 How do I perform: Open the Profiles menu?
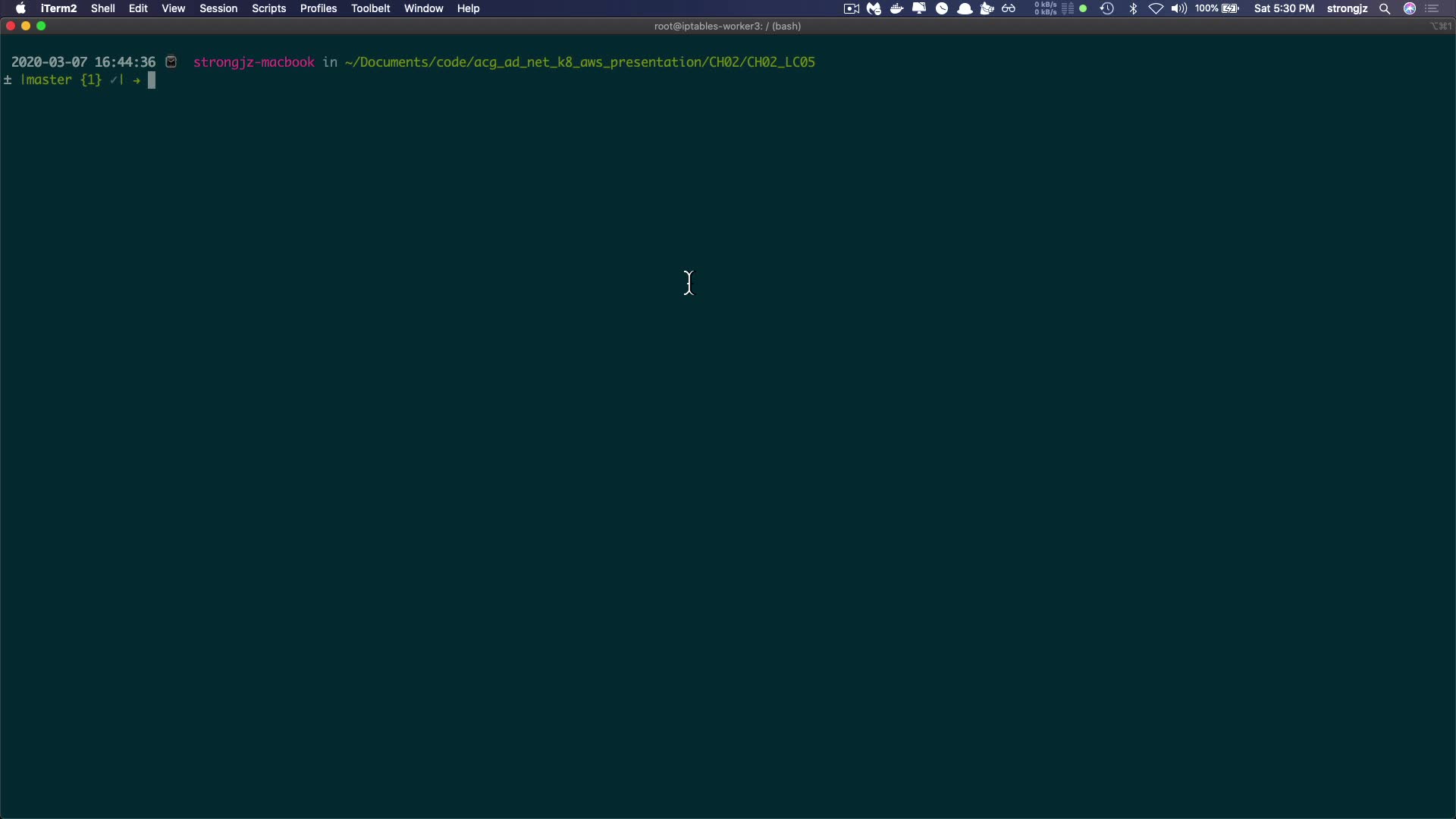tap(318, 8)
